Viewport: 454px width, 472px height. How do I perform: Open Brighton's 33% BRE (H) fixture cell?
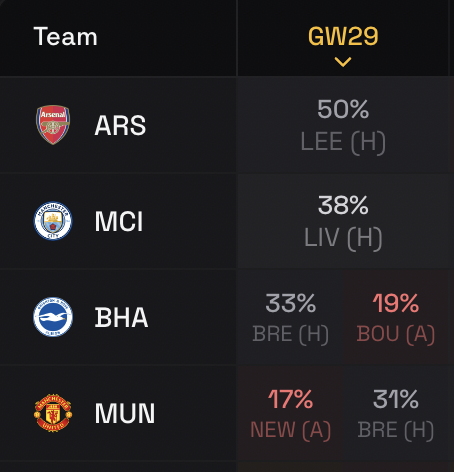click(x=291, y=317)
